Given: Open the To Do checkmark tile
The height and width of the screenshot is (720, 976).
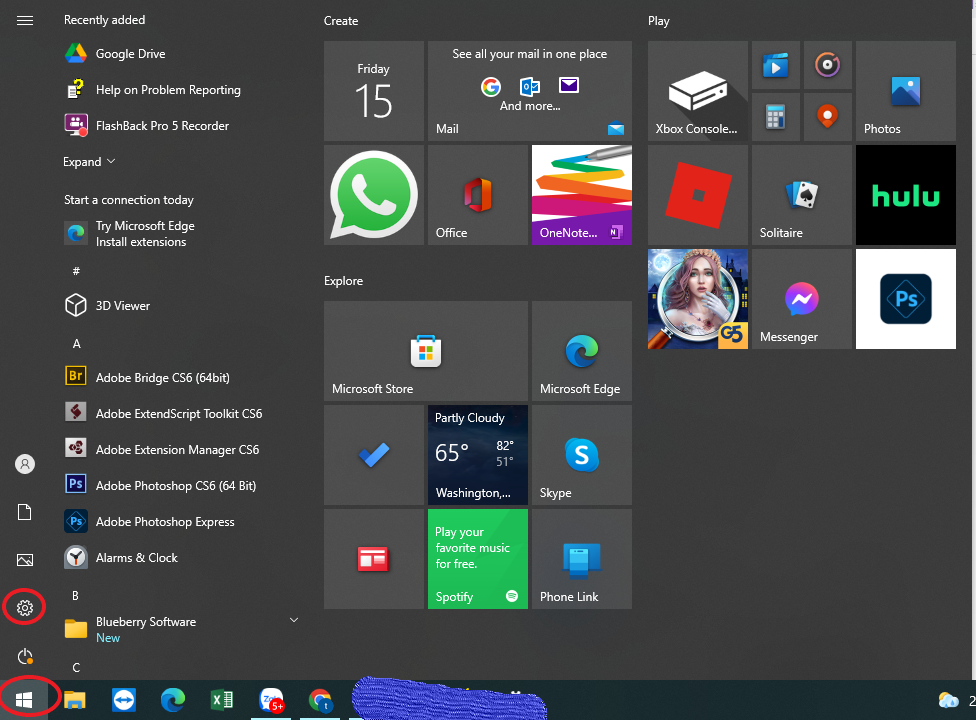Looking at the screenshot, I should pyautogui.click(x=373, y=455).
